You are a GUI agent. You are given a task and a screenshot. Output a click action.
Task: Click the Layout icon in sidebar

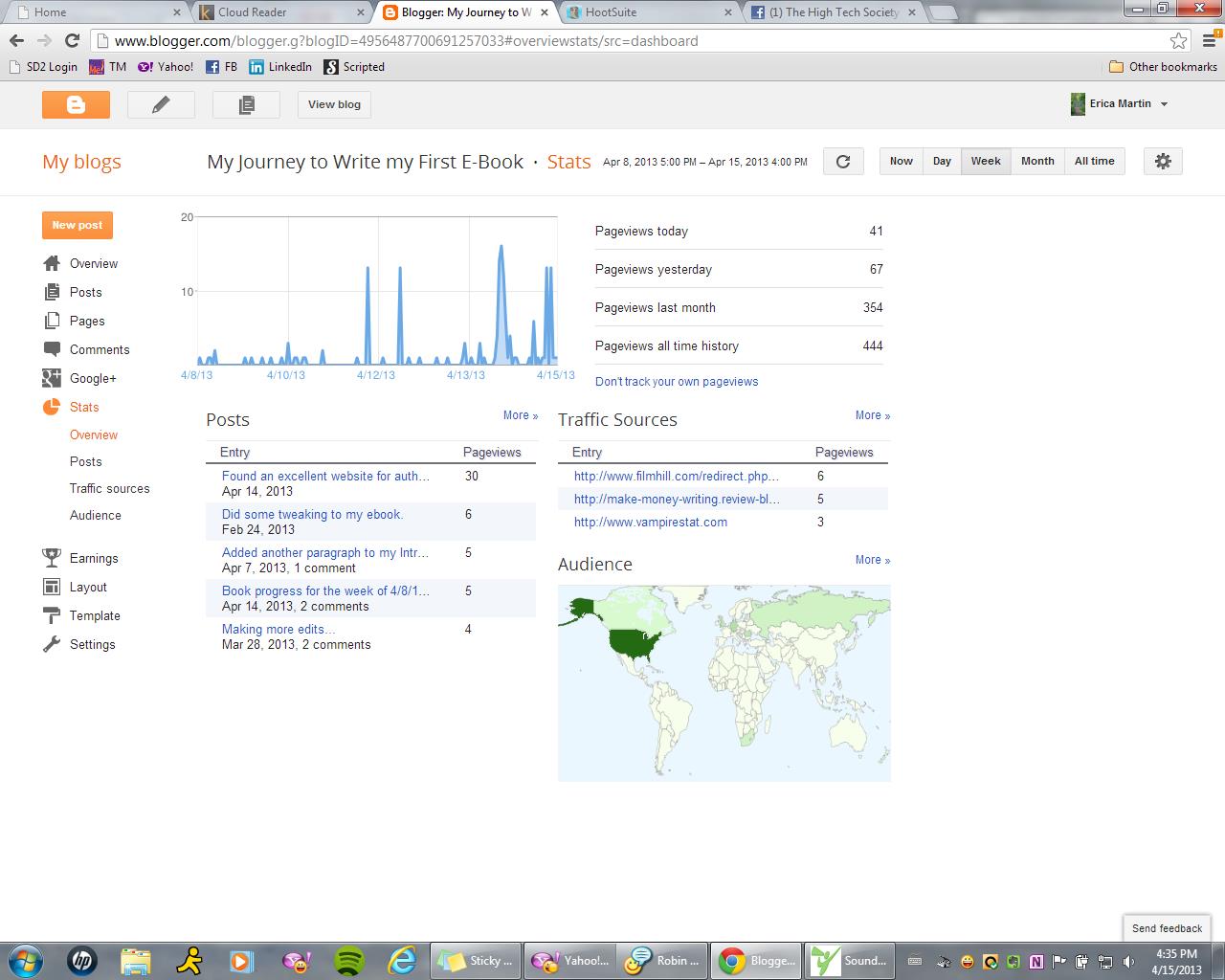(x=52, y=587)
